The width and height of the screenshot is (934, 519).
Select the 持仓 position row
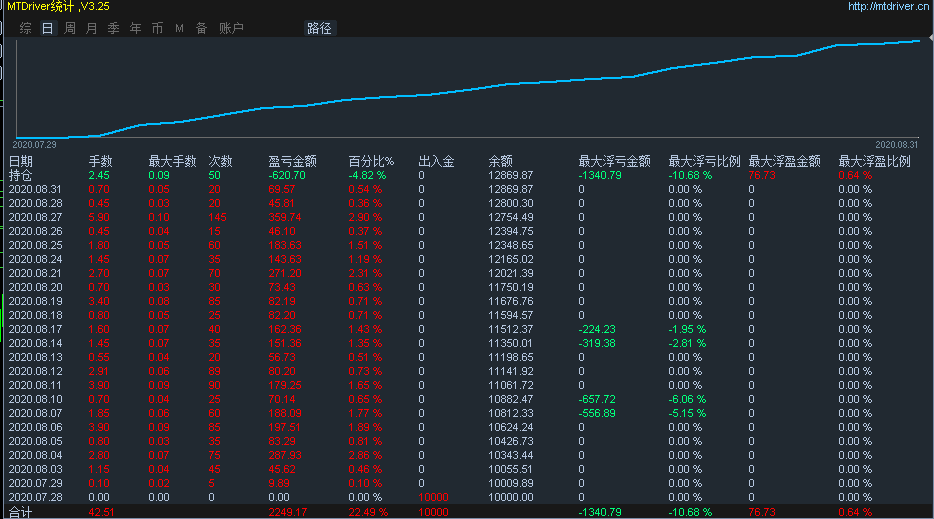(21, 175)
